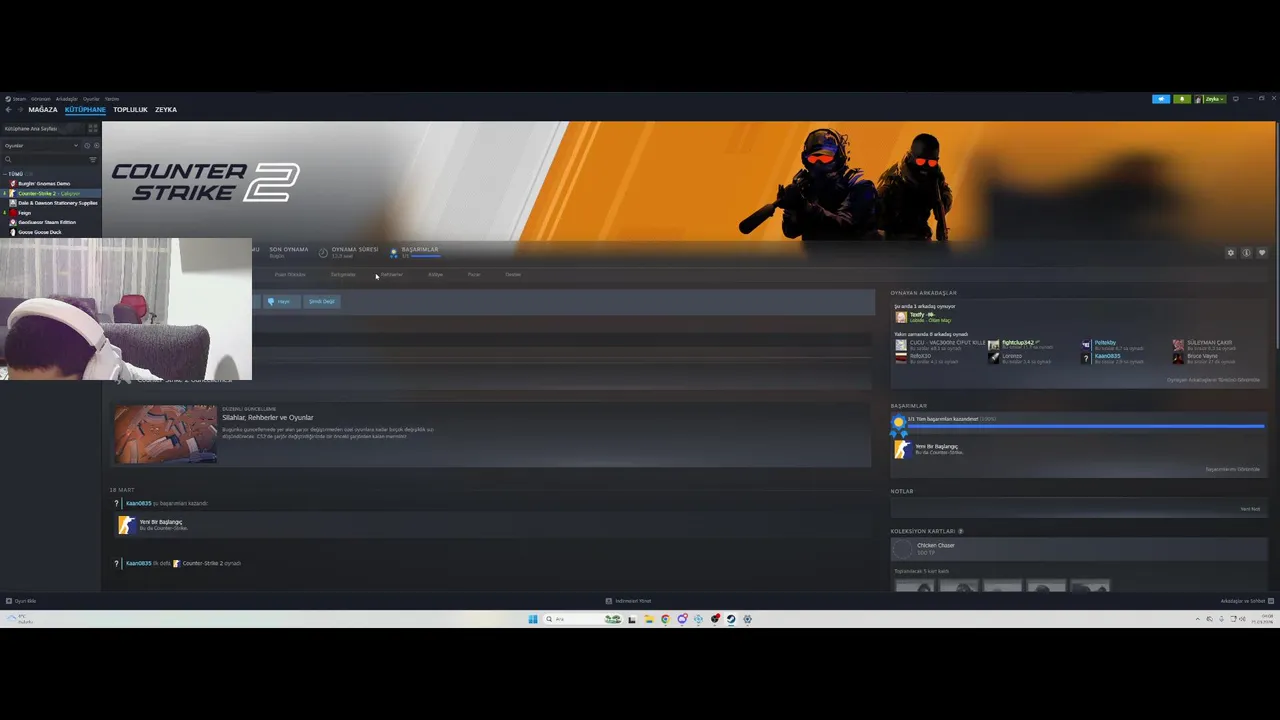View all friends who play link
The height and width of the screenshot is (720, 1280).
pos(1213,380)
